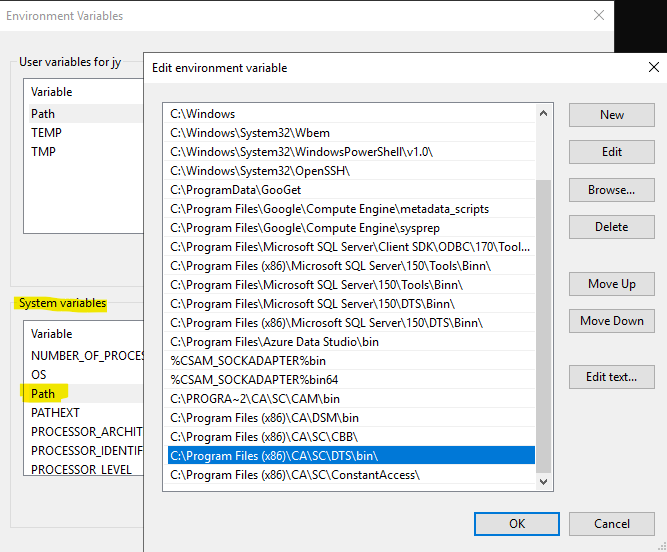
Task: Click the Move Down button
Action: (x=611, y=321)
